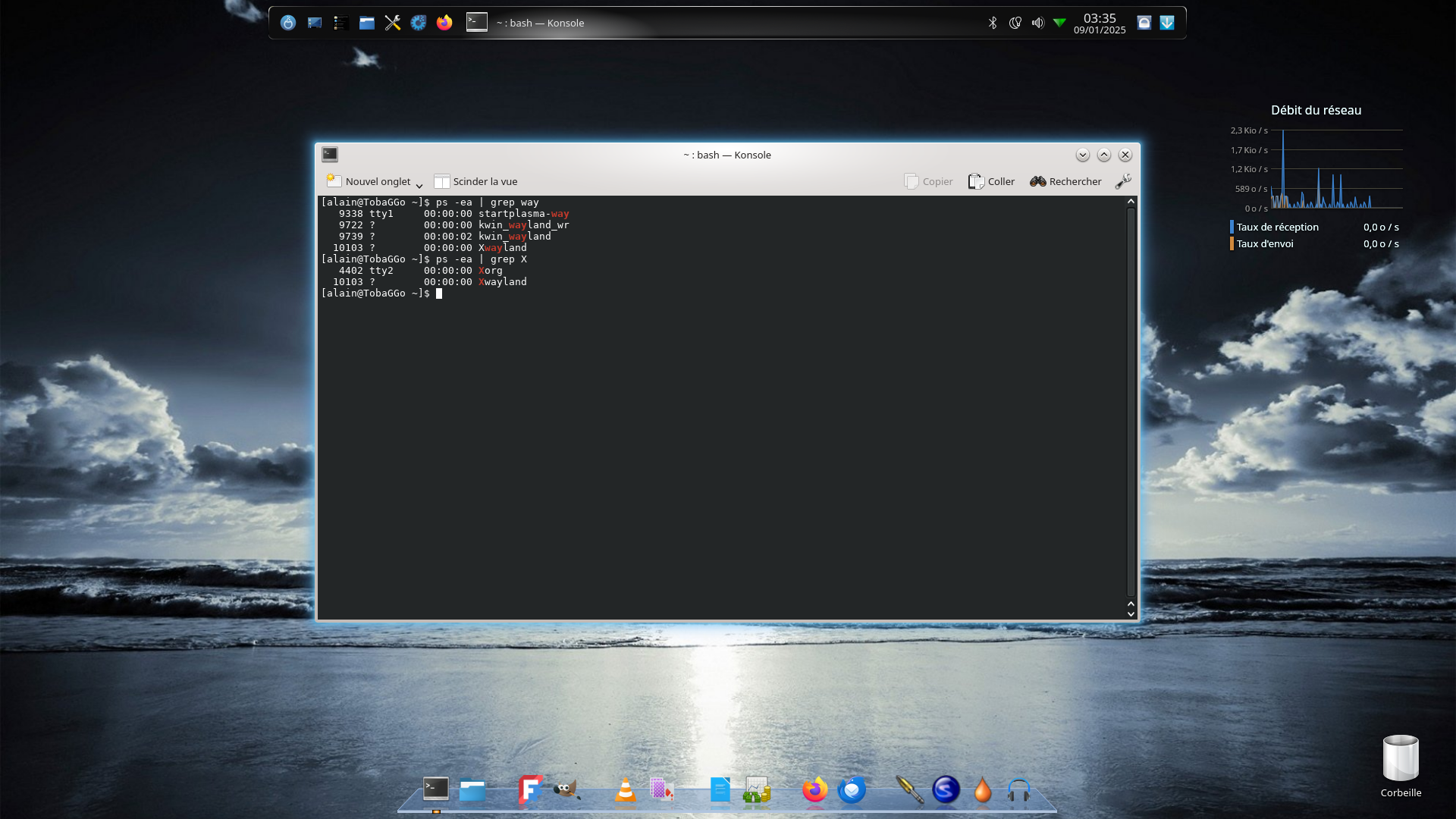Open file manager from top panel

[x=367, y=23]
